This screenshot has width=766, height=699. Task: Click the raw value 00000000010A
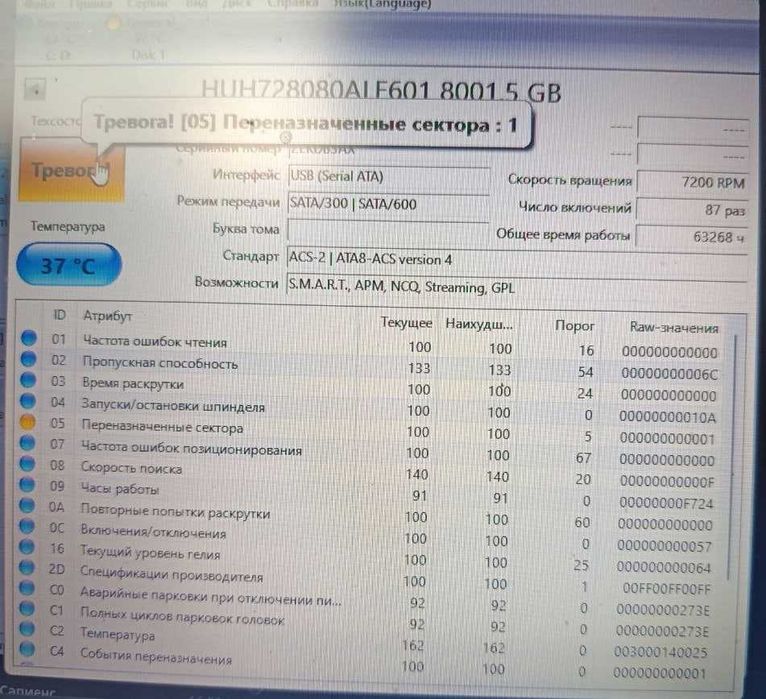pos(668,417)
